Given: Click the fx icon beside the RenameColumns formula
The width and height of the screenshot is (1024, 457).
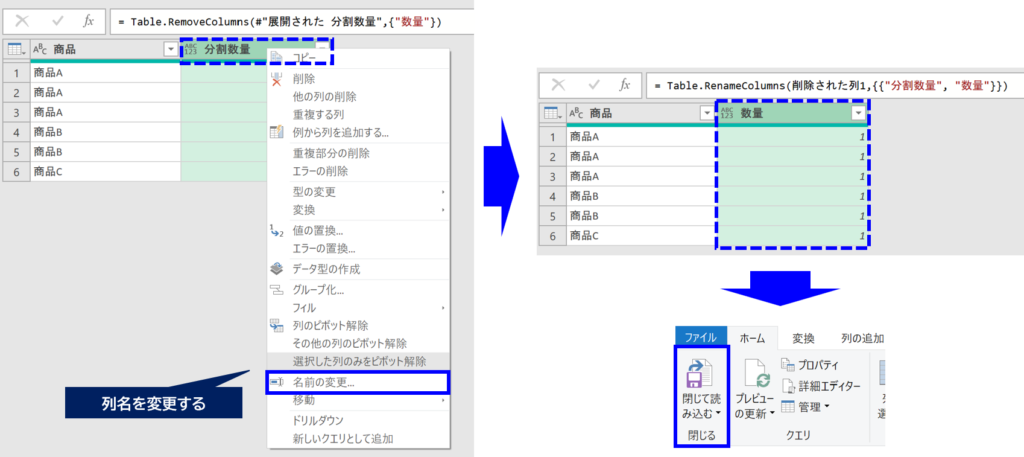Looking at the screenshot, I should (625, 85).
